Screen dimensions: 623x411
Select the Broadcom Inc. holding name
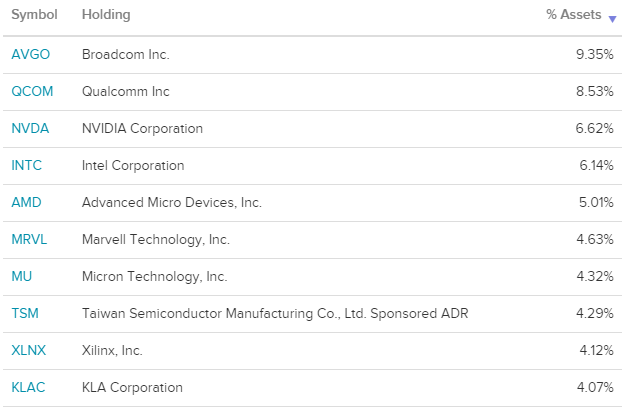point(126,54)
